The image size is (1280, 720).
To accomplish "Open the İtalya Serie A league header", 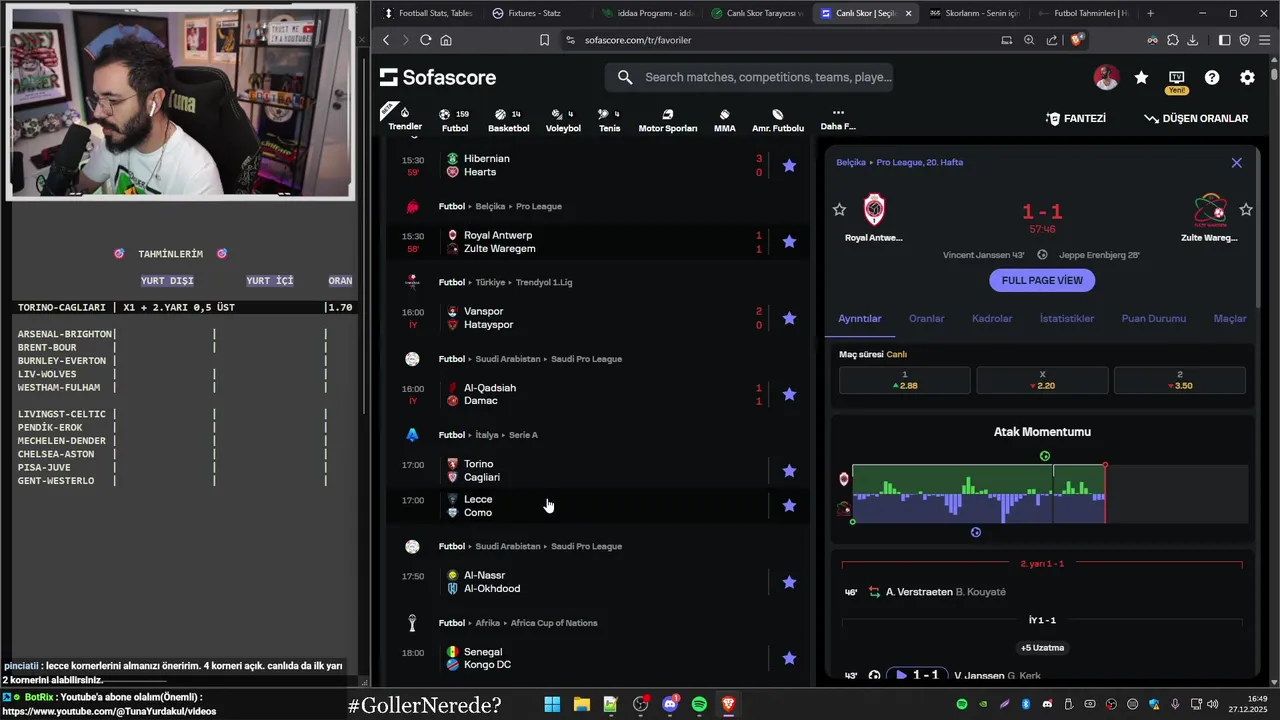I will point(488,435).
